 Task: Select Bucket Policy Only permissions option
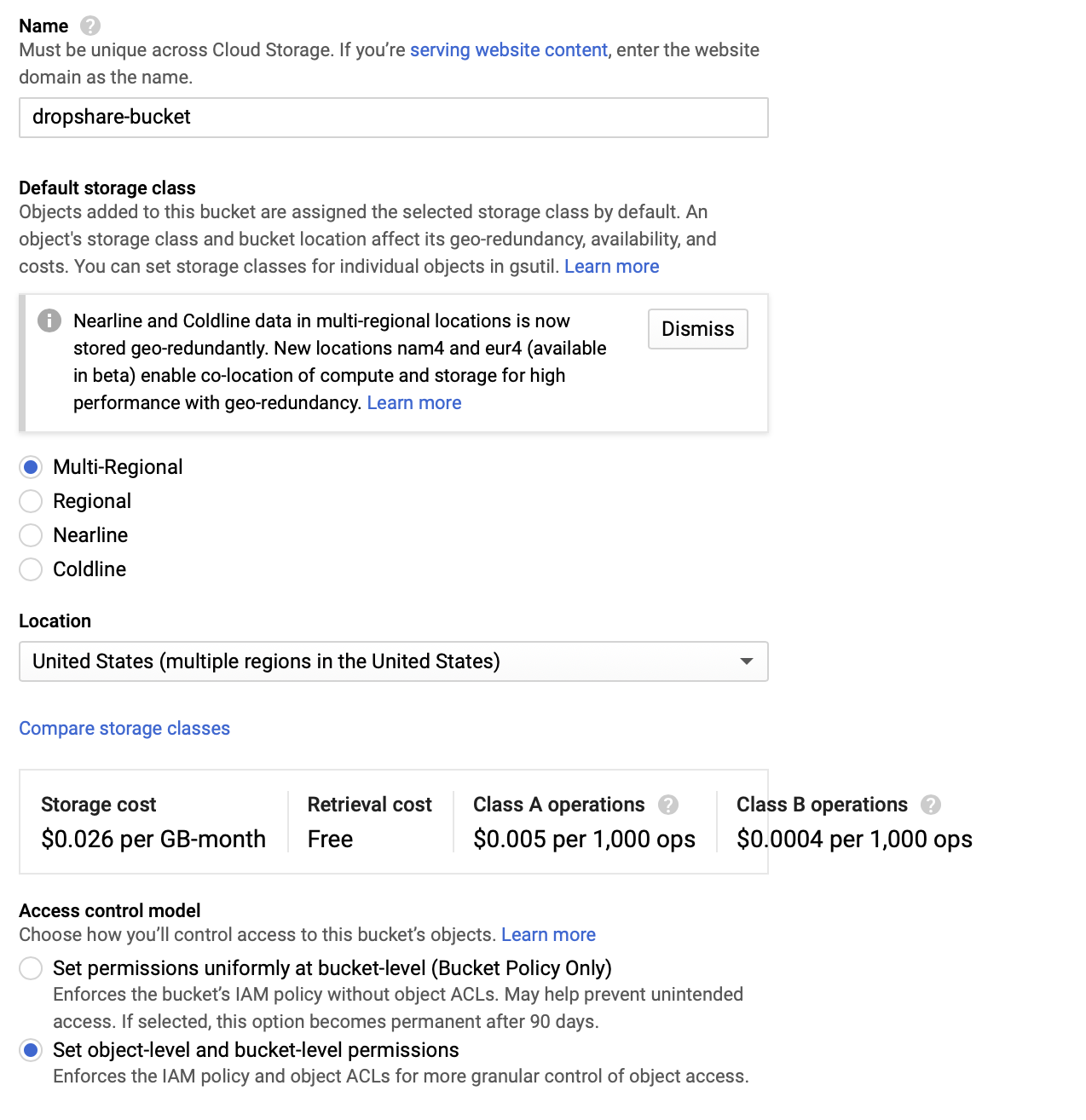tap(31, 968)
